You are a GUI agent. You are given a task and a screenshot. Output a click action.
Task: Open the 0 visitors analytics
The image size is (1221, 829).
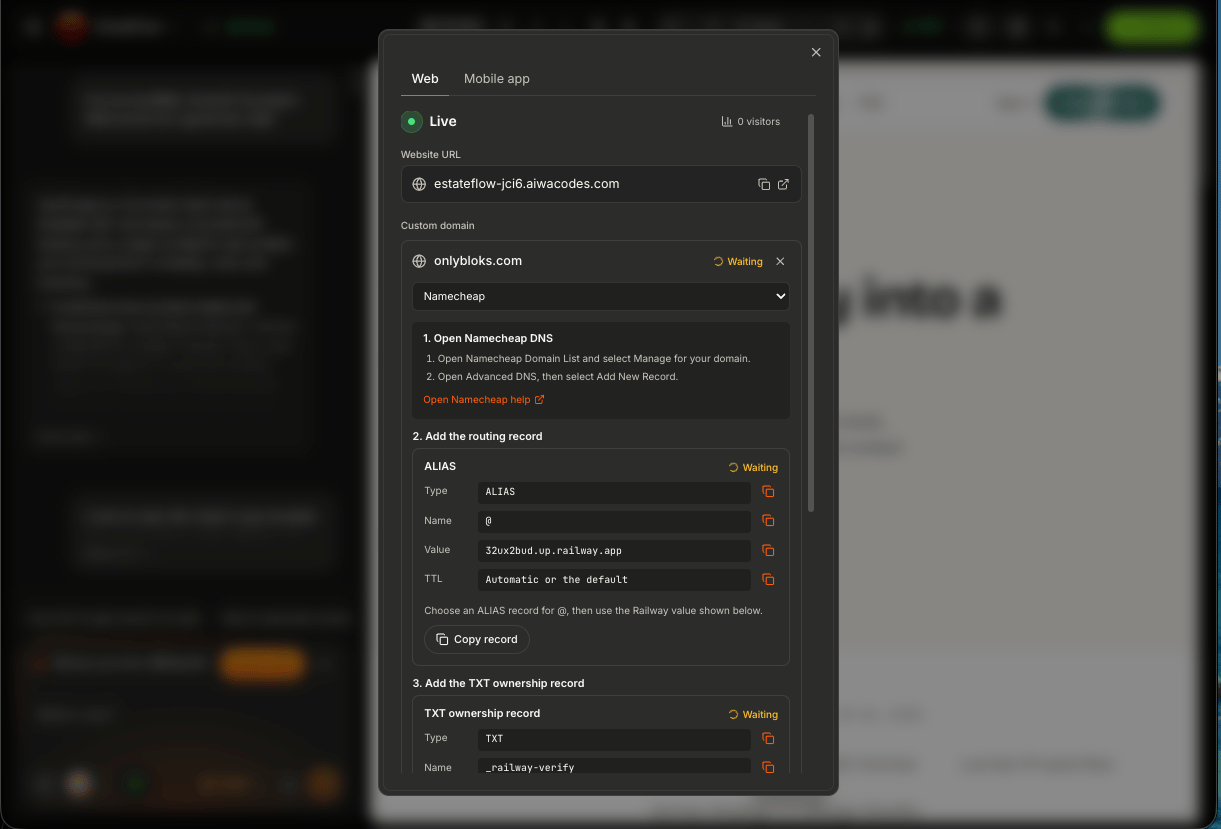click(751, 121)
